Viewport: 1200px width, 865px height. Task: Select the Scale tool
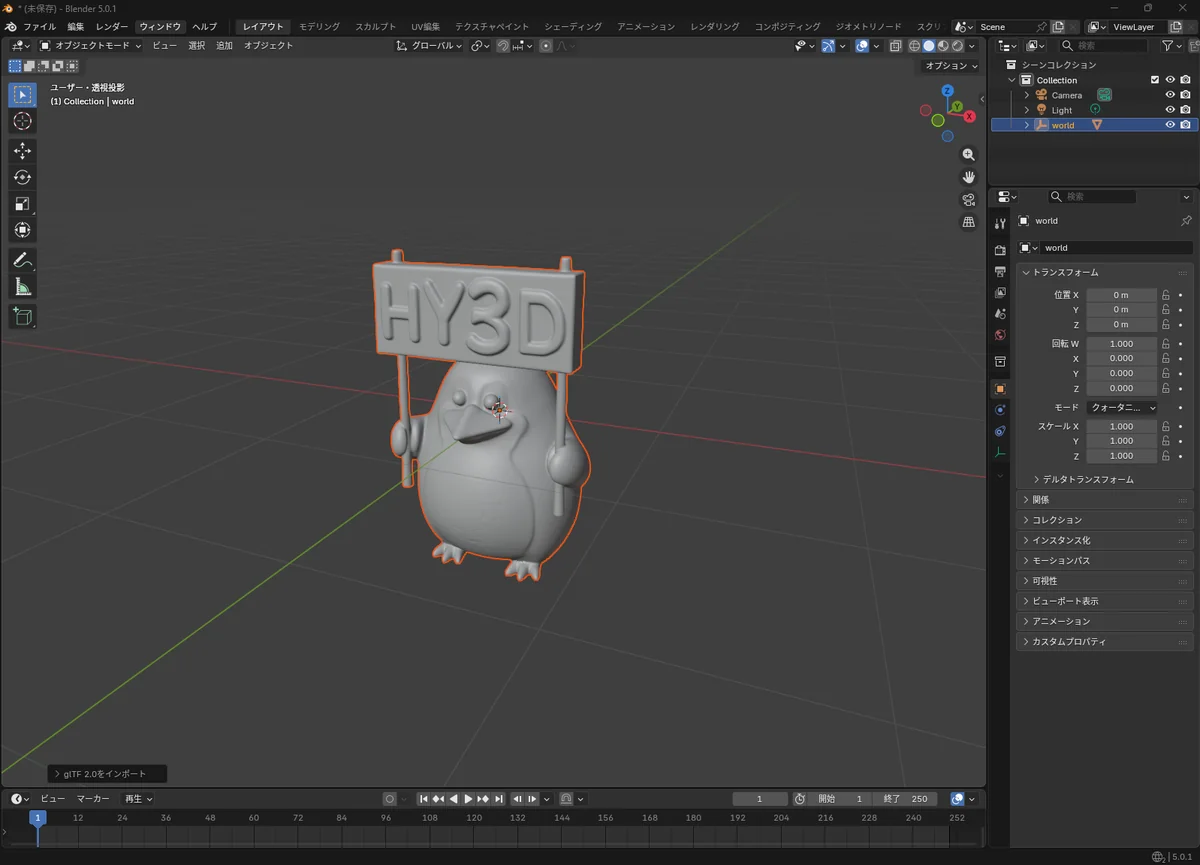22,204
